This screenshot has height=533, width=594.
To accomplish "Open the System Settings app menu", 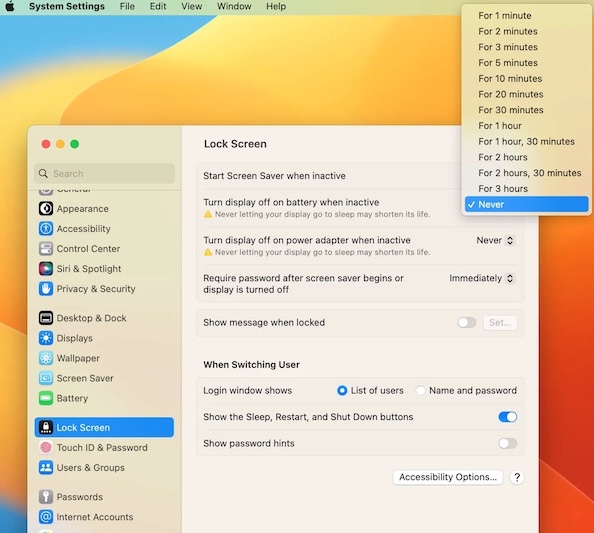I will pyautogui.click(x=67, y=6).
